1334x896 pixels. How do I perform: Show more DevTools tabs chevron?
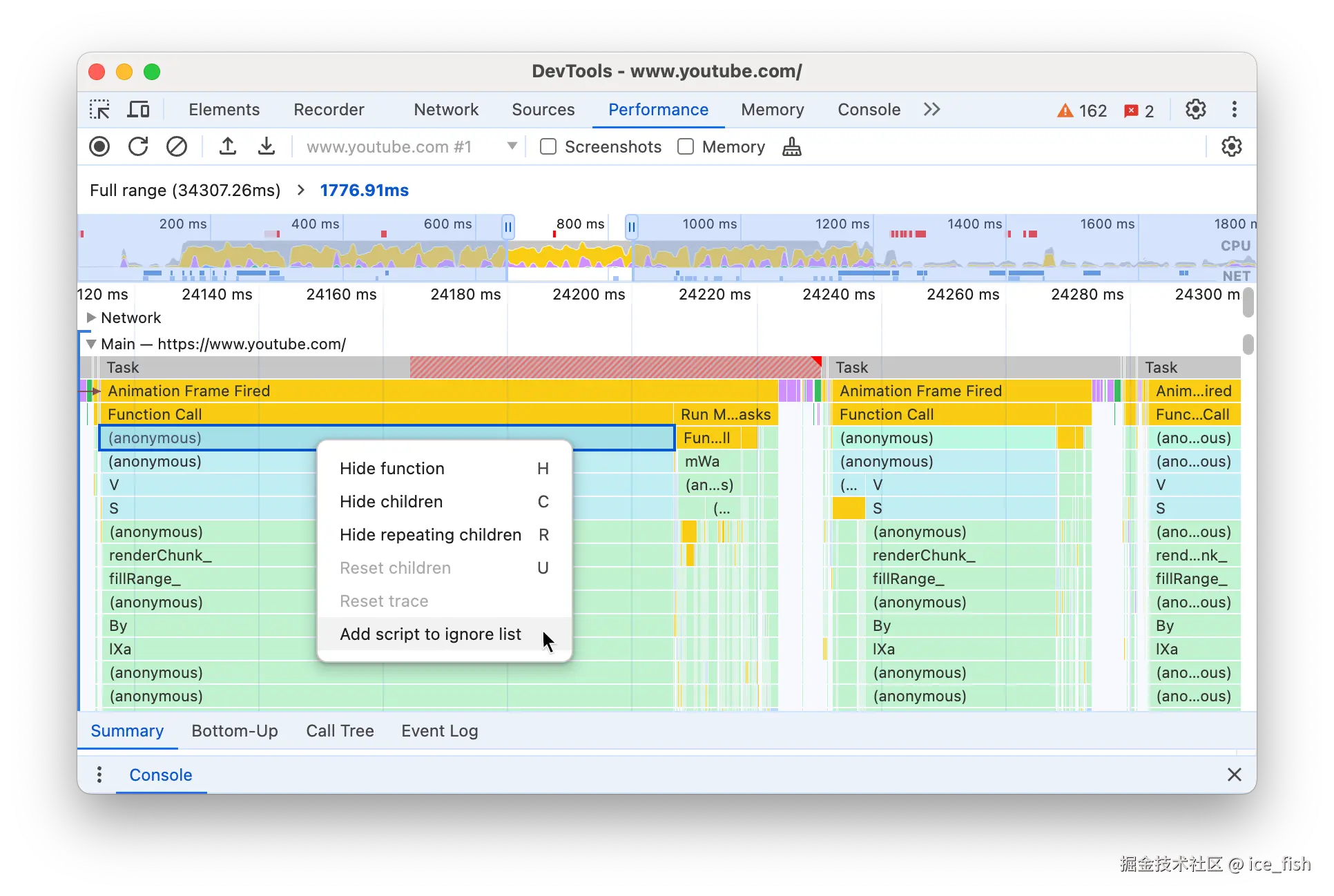931,110
